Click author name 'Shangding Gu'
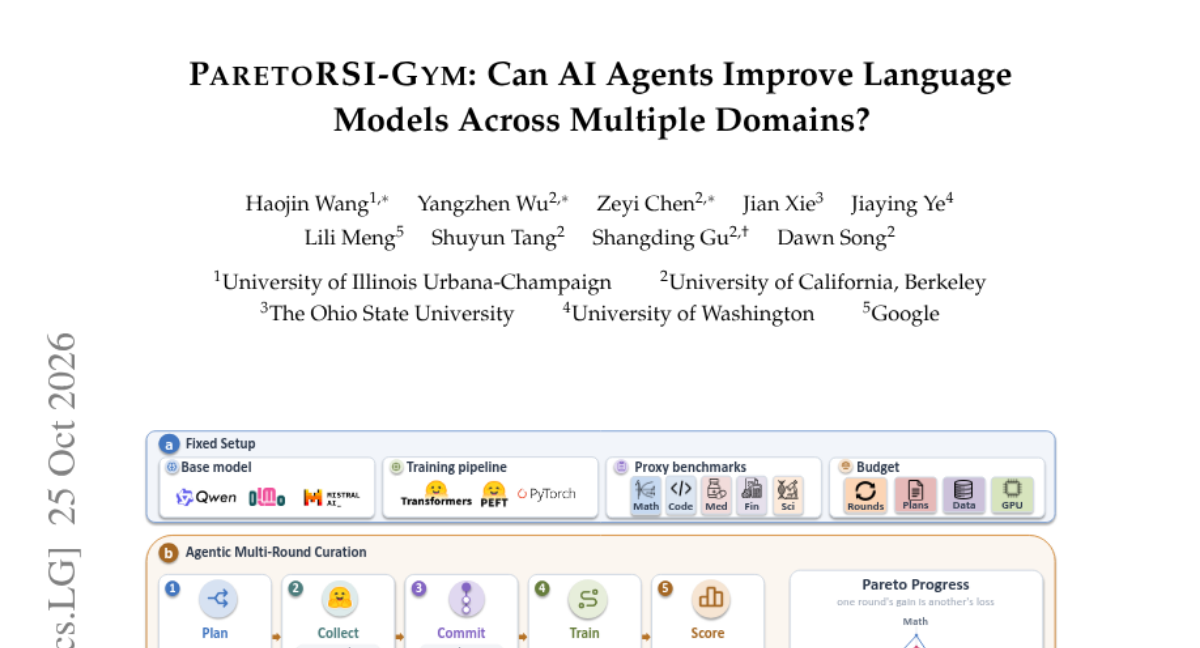The image size is (1200, 648). [660, 238]
